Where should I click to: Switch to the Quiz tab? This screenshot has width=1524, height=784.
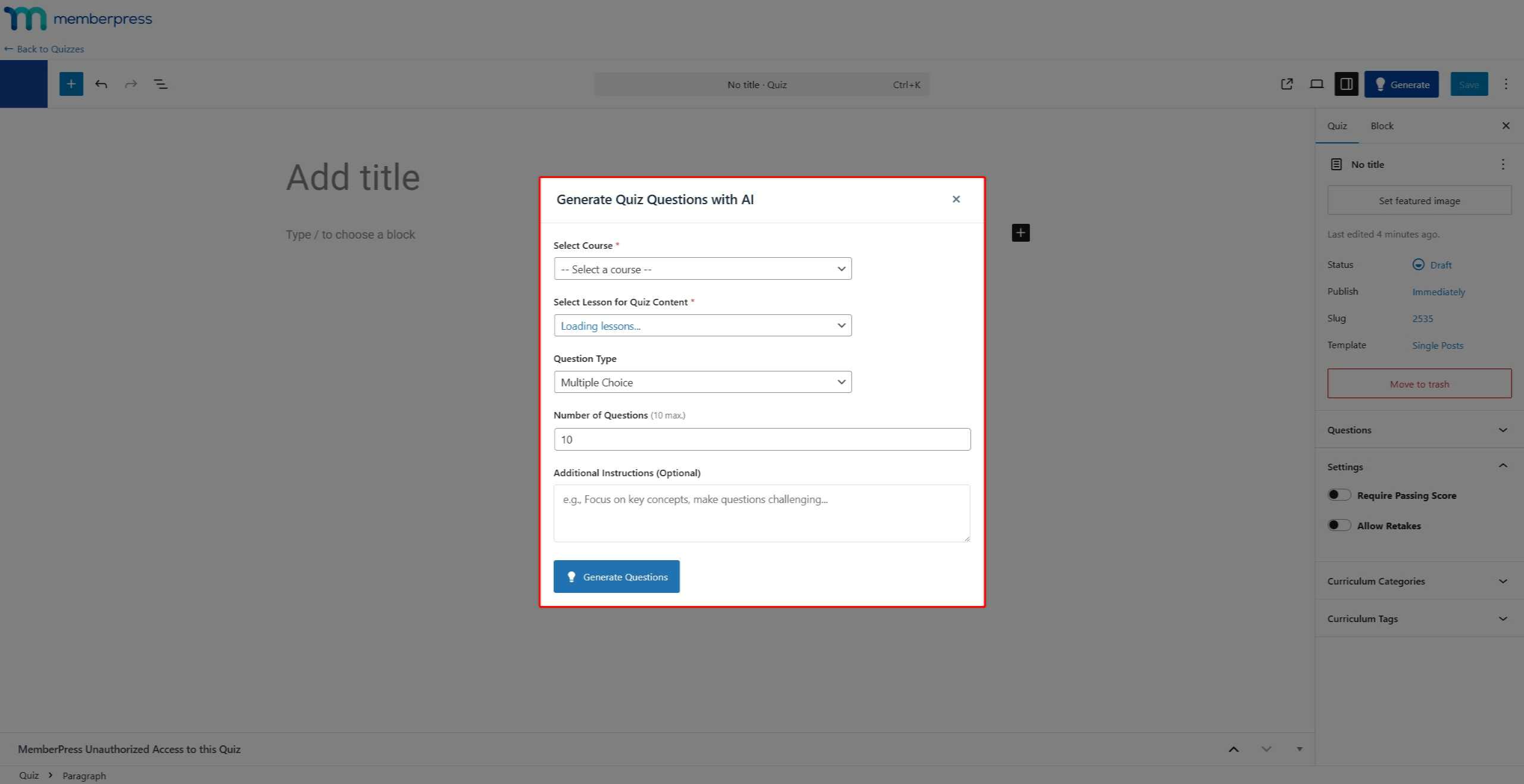tap(1337, 126)
